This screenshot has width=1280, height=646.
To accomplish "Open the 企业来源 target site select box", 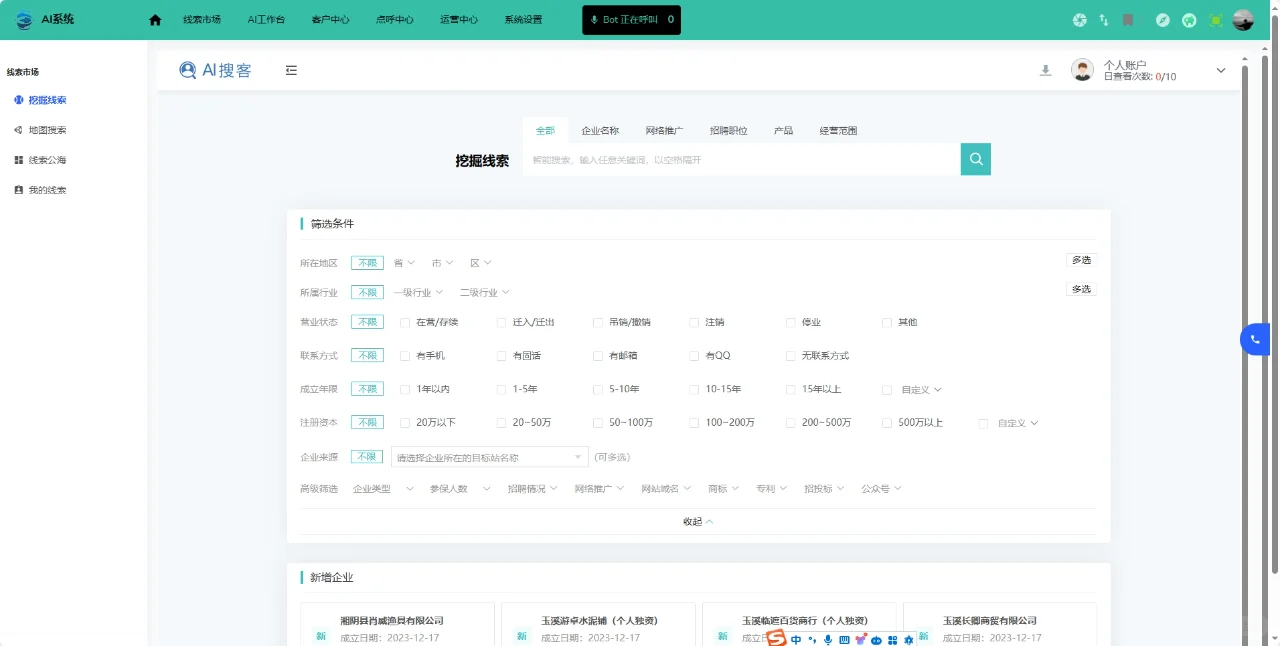I will [x=489, y=457].
